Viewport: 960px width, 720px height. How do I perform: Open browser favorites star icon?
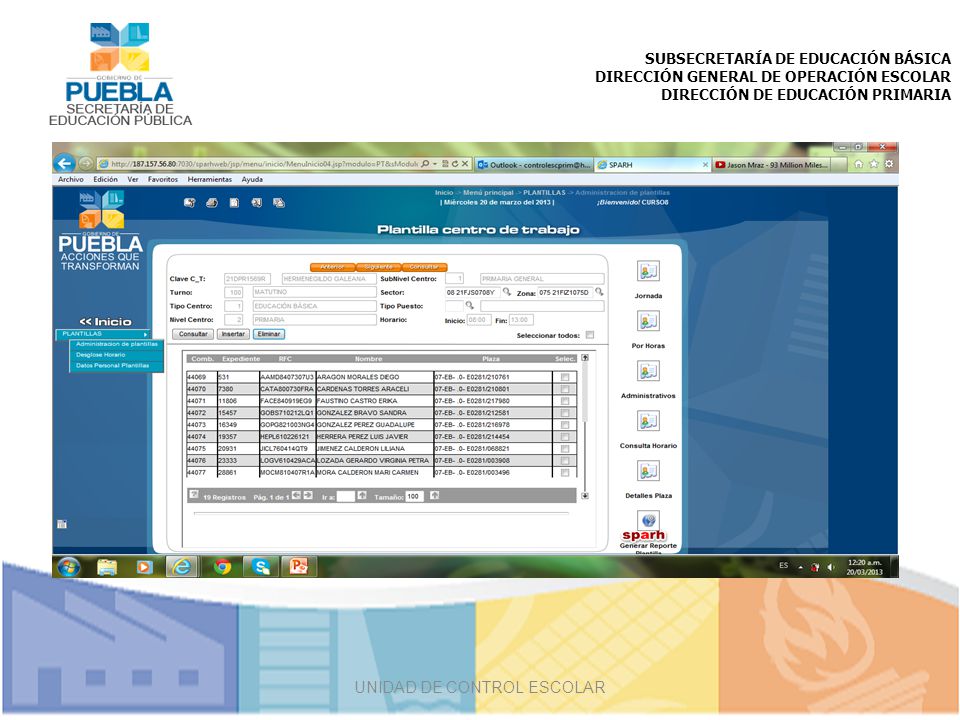874,164
